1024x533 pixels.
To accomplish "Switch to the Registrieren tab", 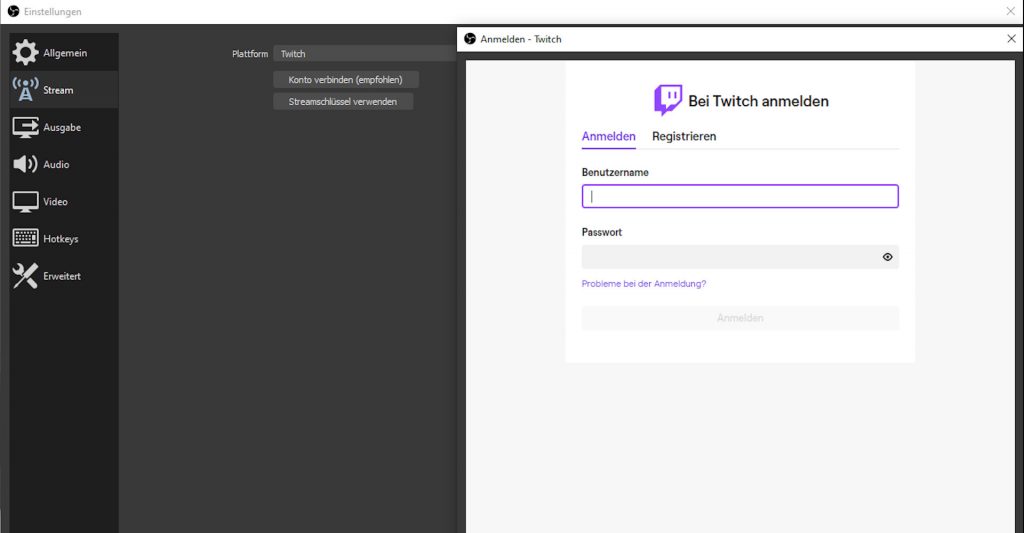I will [684, 136].
